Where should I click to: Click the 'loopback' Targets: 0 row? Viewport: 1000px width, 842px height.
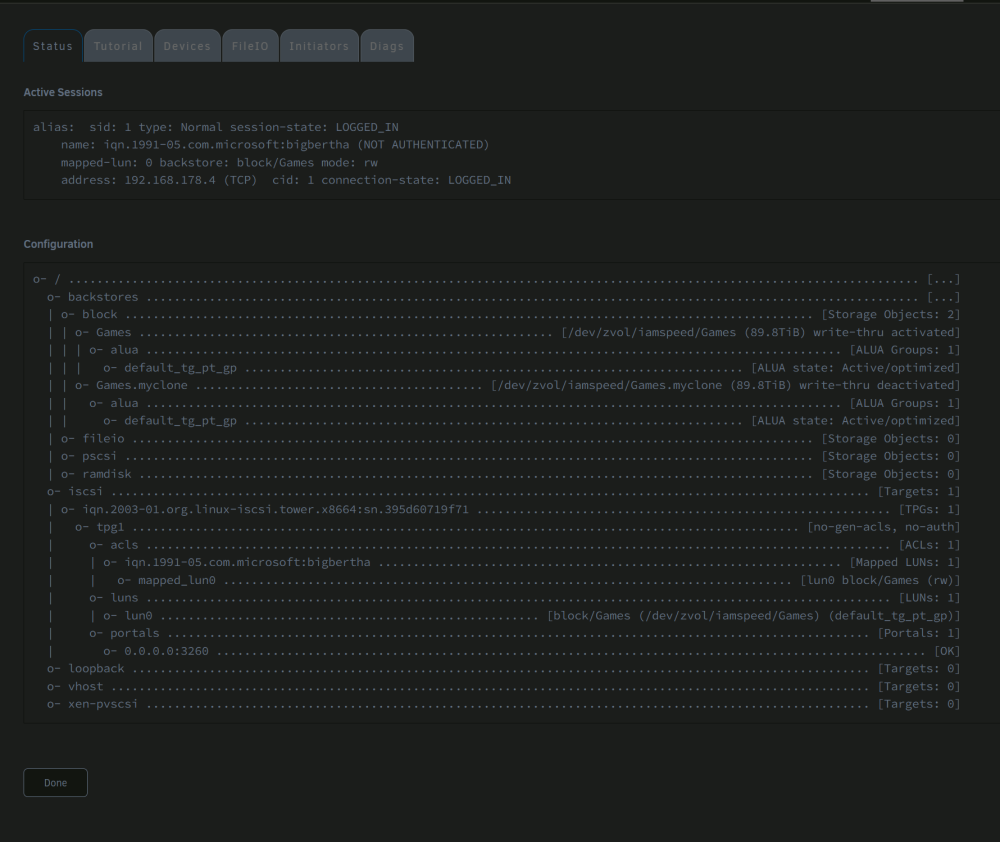tap(503, 668)
